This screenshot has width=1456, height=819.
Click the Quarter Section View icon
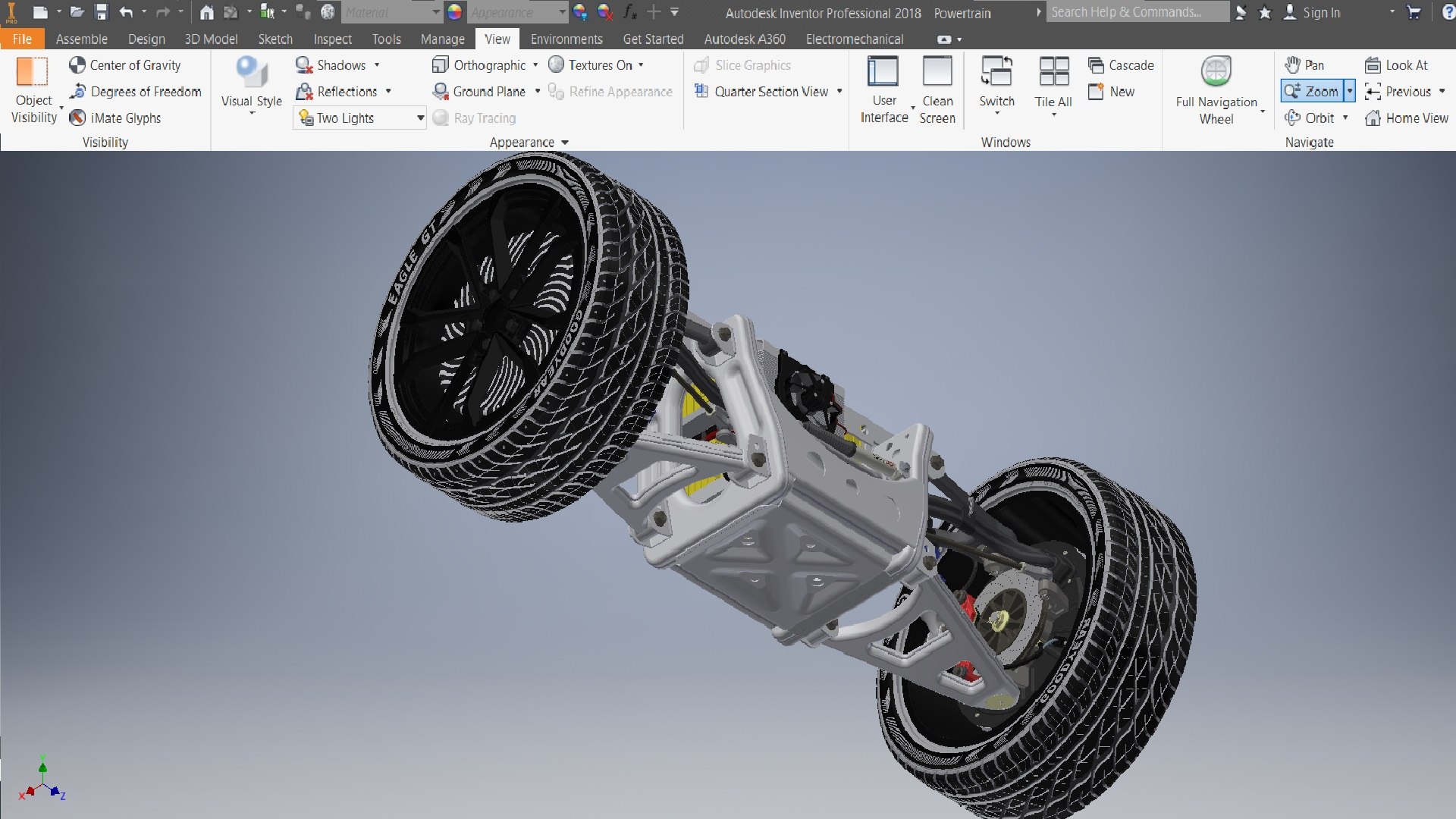pos(701,92)
